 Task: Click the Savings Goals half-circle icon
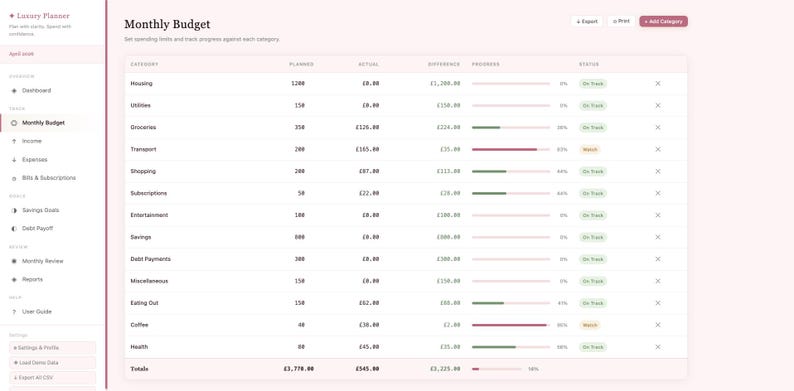(14, 210)
